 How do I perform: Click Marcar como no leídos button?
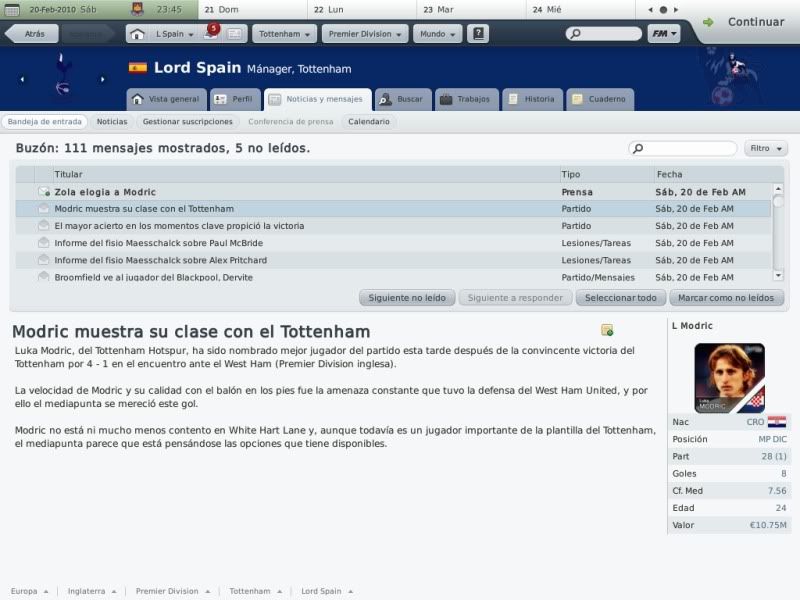pyautogui.click(x=727, y=297)
